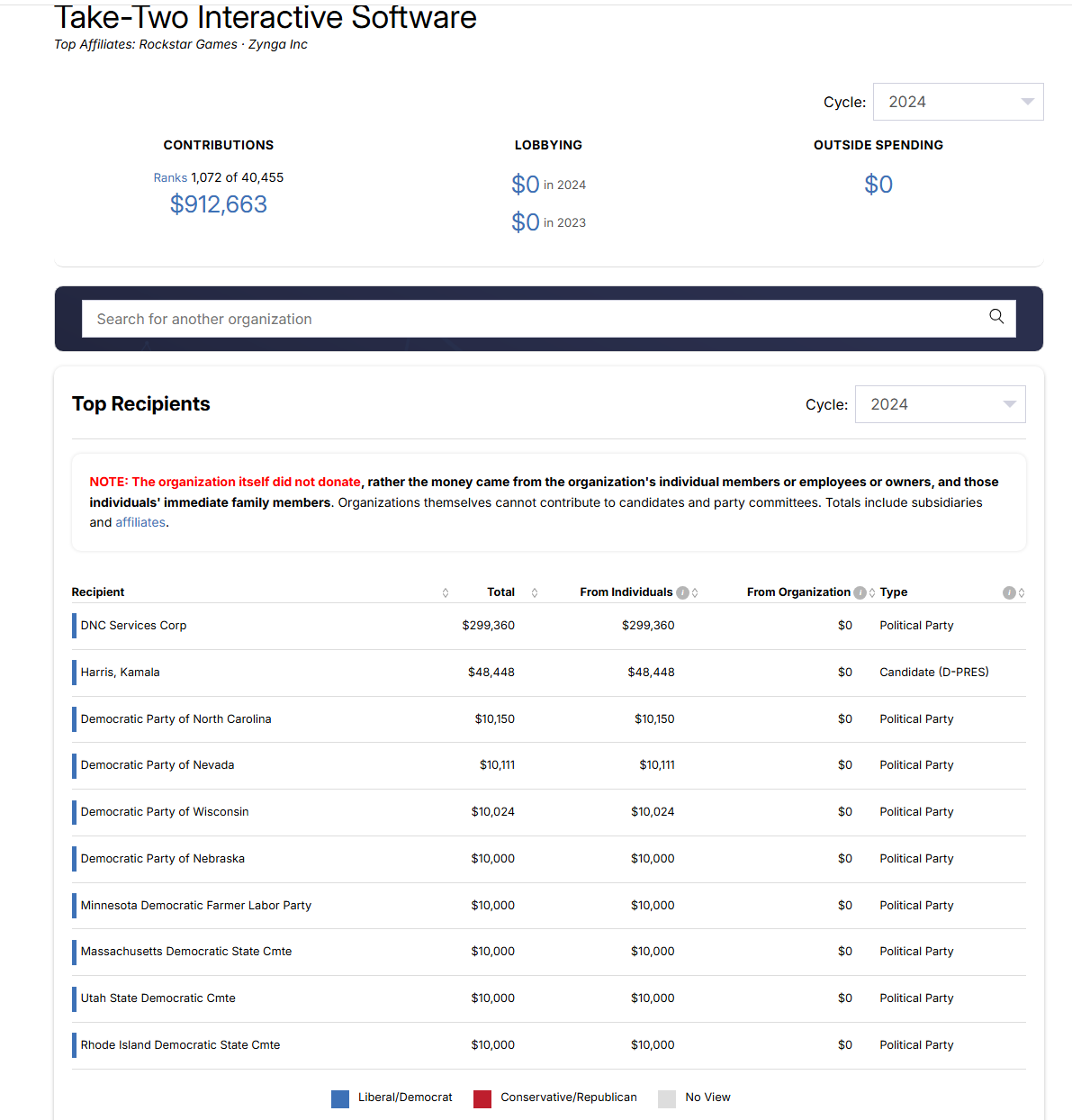Sort table by Total column arrows
The width and height of the screenshot is (1072, 1120).
click(x=535, y=592)
